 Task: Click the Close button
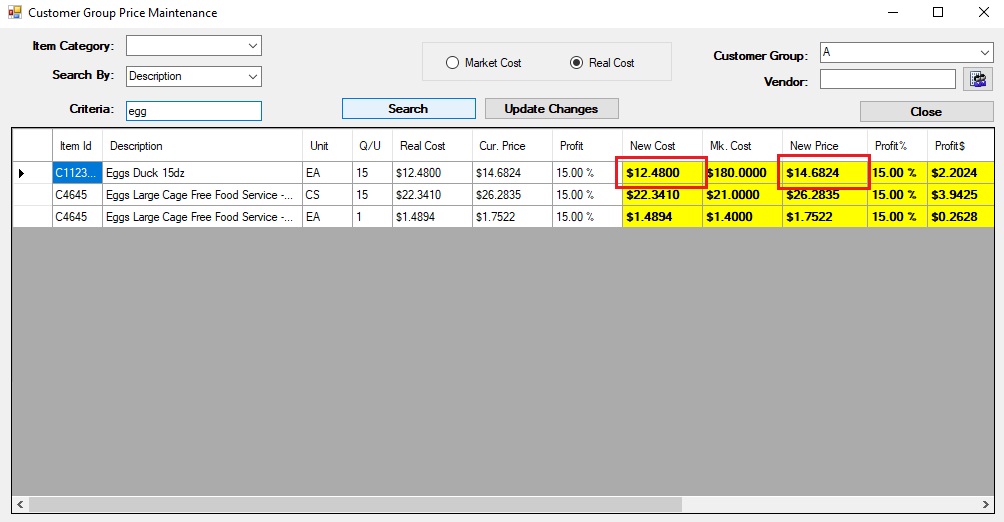pos(926,111)
